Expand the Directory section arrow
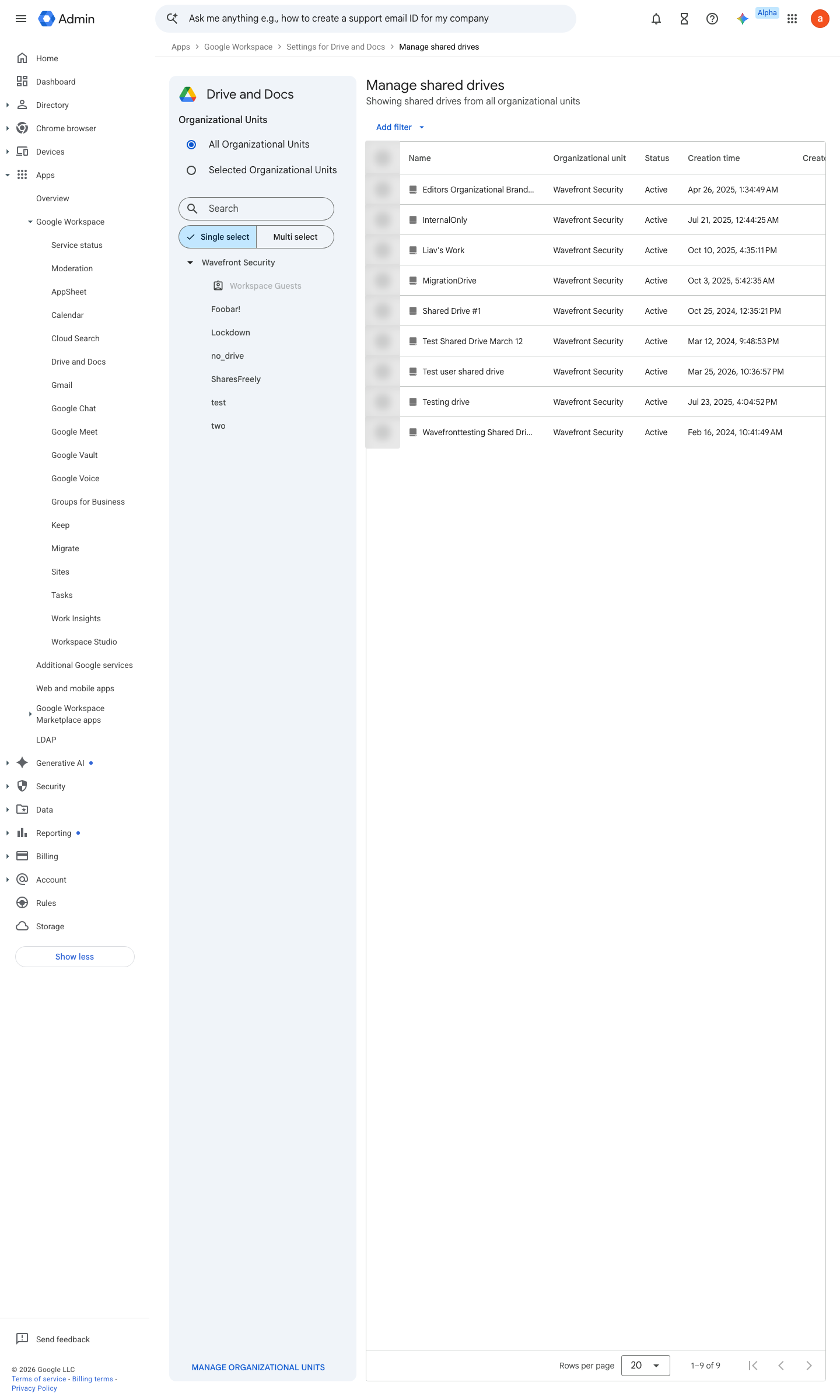This screenshot has width=840, height=1400. coord(8,105)
